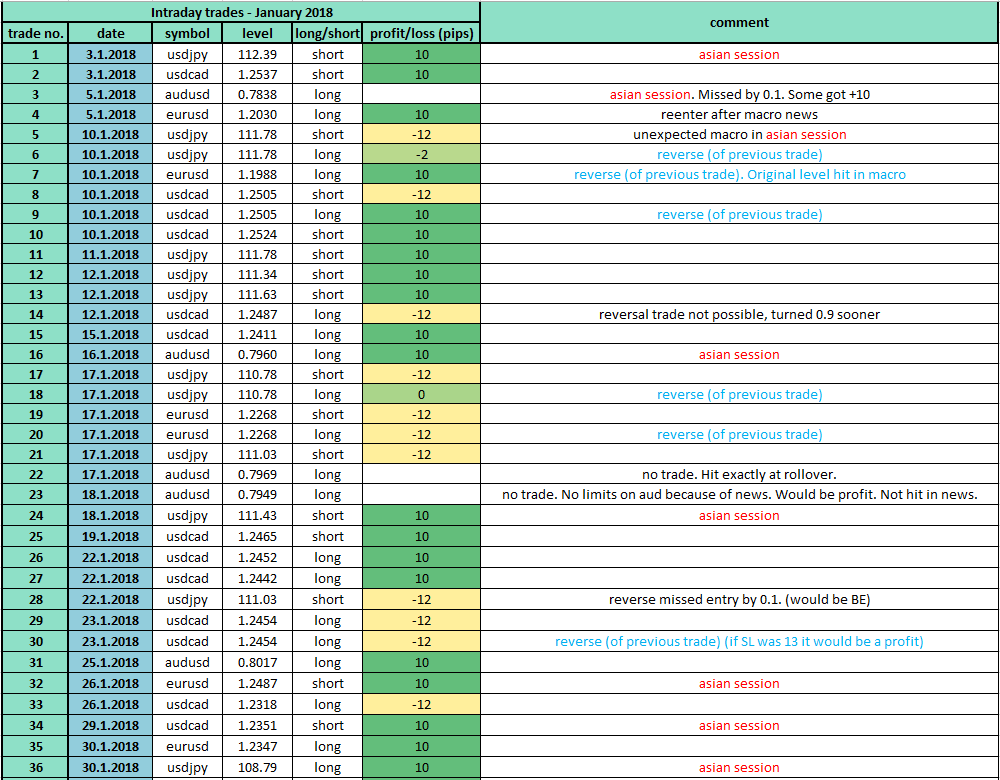Select the 'symbol' column header
1000x780 pixels.
(187, 33)
